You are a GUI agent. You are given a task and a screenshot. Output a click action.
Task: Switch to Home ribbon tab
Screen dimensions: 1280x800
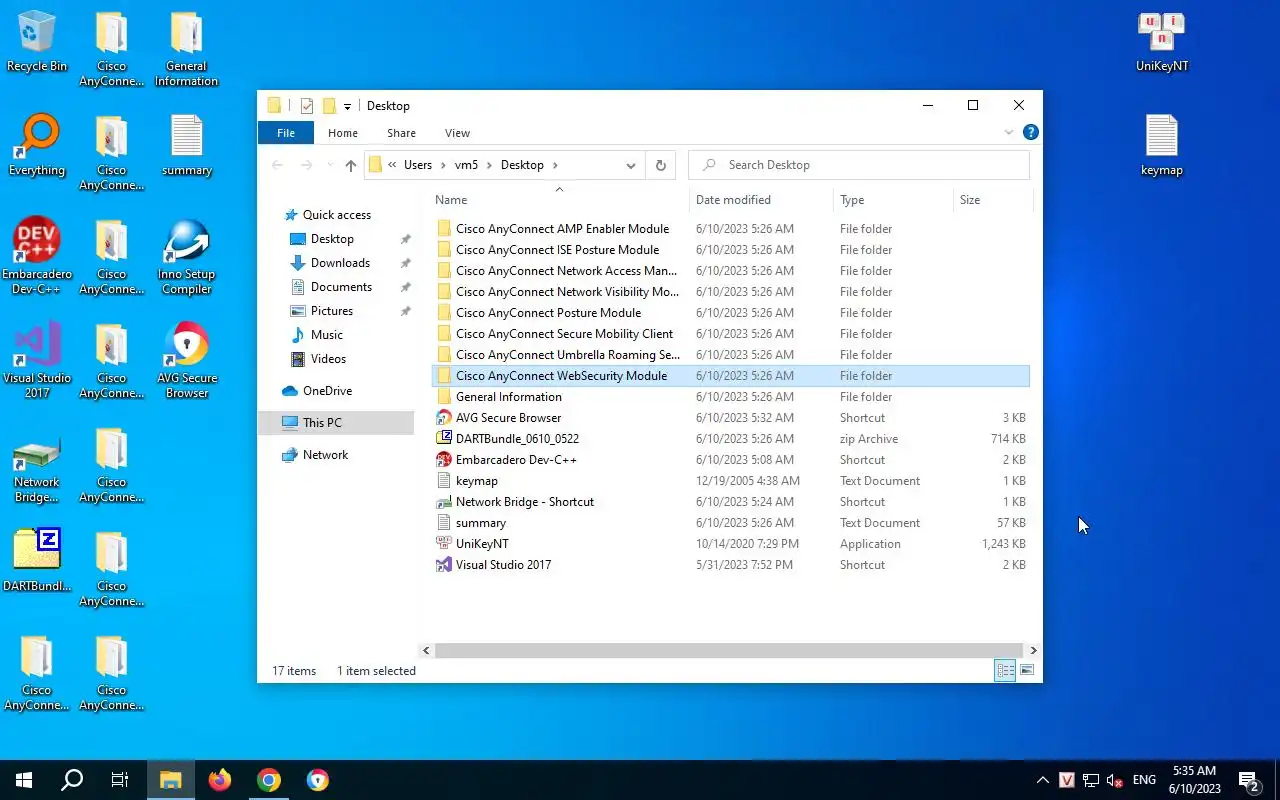click(343, 133)
